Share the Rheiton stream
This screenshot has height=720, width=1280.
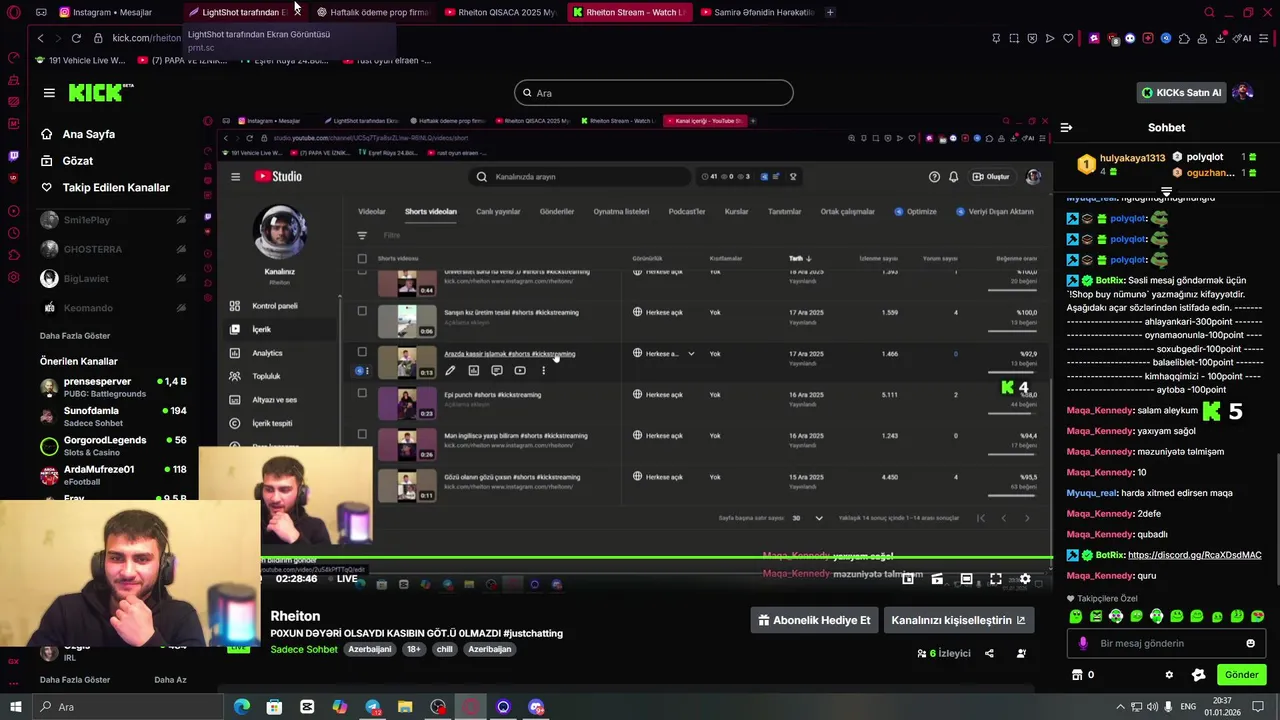[989, 653]
